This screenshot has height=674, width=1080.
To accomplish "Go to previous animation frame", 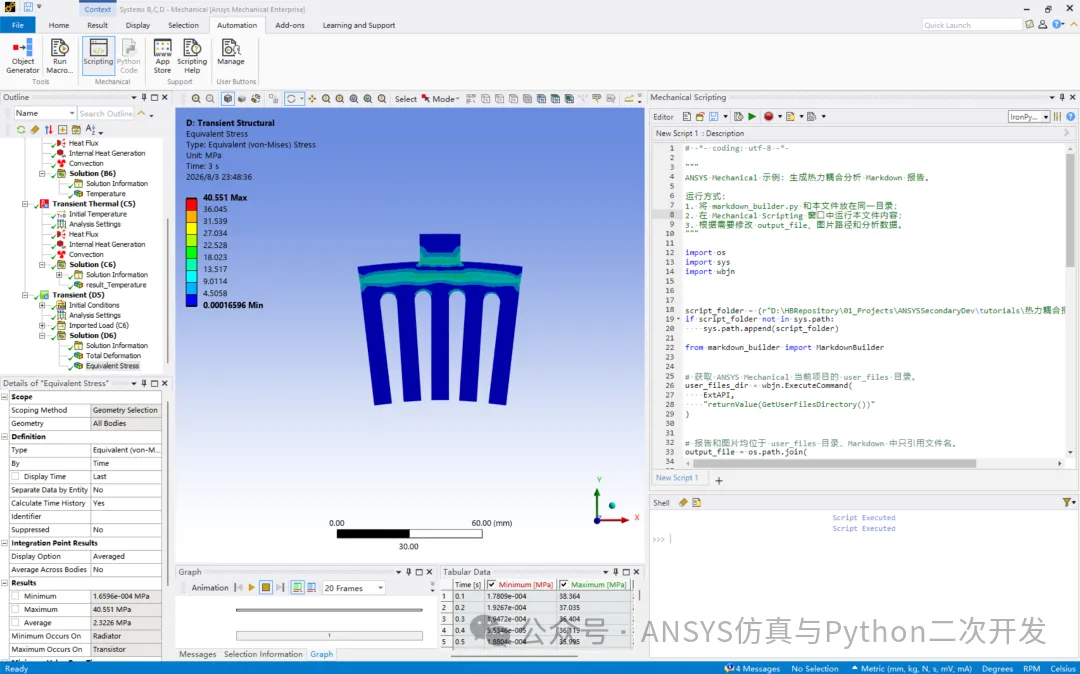I will (239, 587).
